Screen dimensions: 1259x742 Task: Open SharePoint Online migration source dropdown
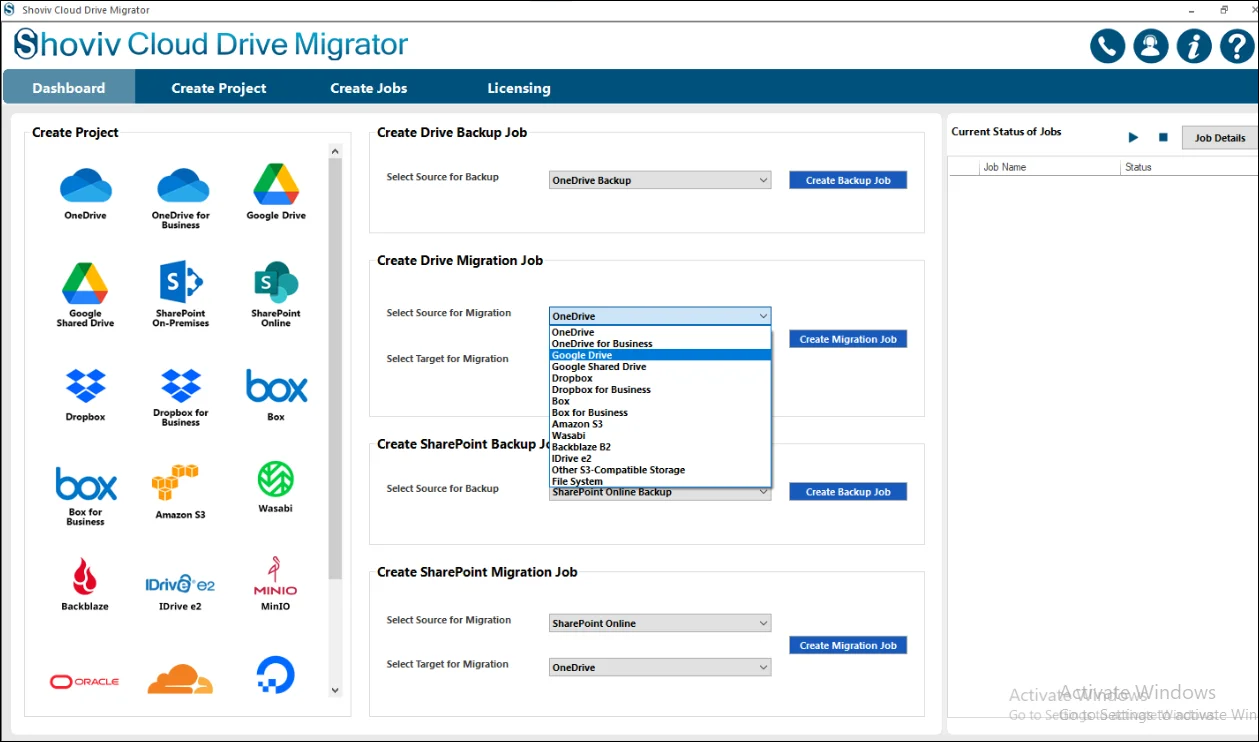point(660,623)
